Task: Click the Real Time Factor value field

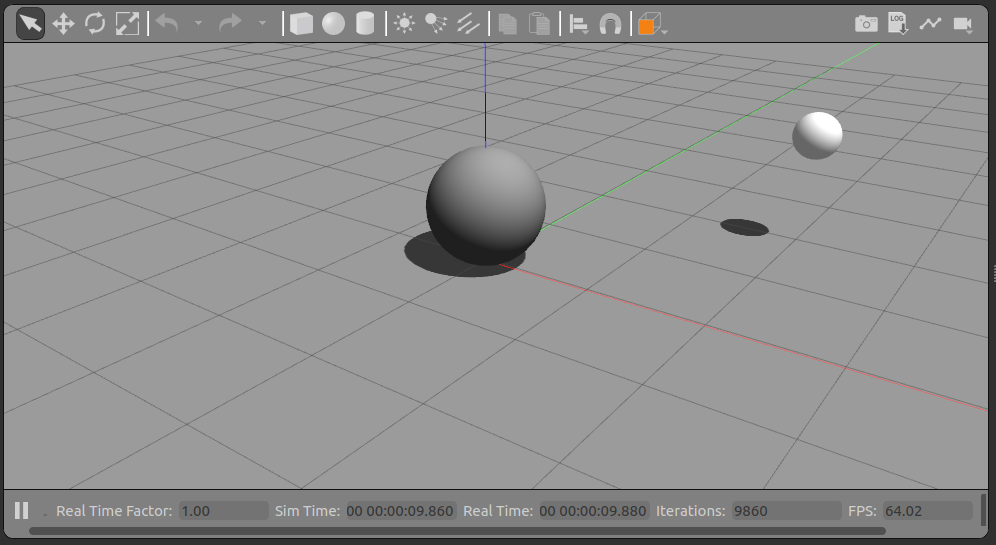Action: (x=224, y=511)
